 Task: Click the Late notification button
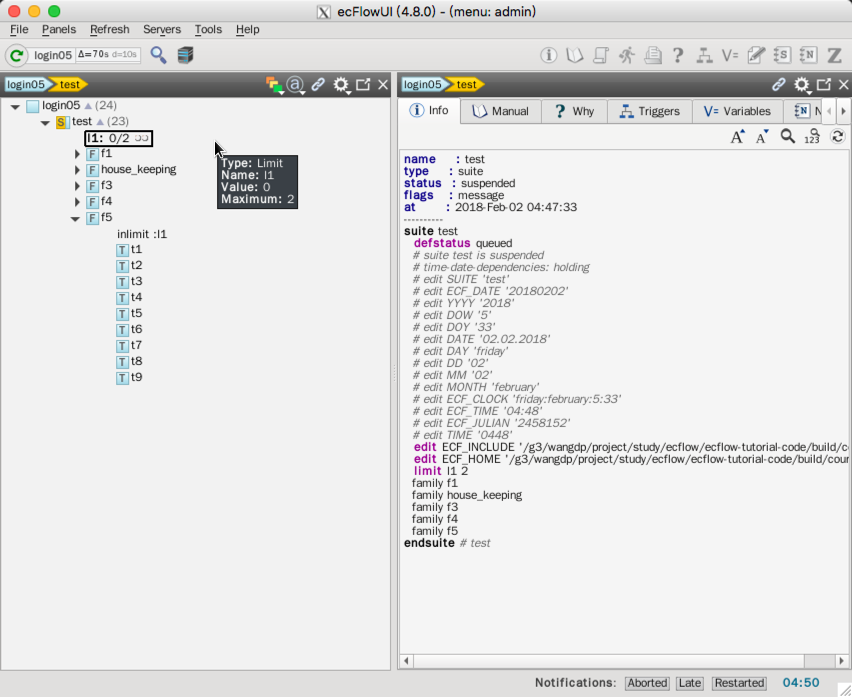point(690,683)
